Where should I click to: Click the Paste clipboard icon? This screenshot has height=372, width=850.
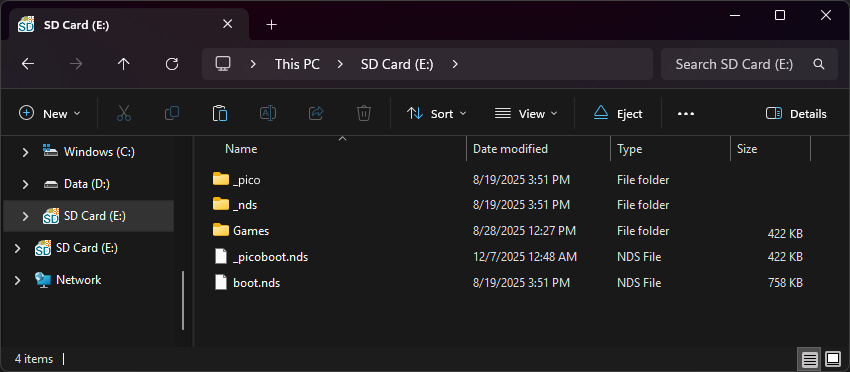pyautogui.click(x=220, y=113)
